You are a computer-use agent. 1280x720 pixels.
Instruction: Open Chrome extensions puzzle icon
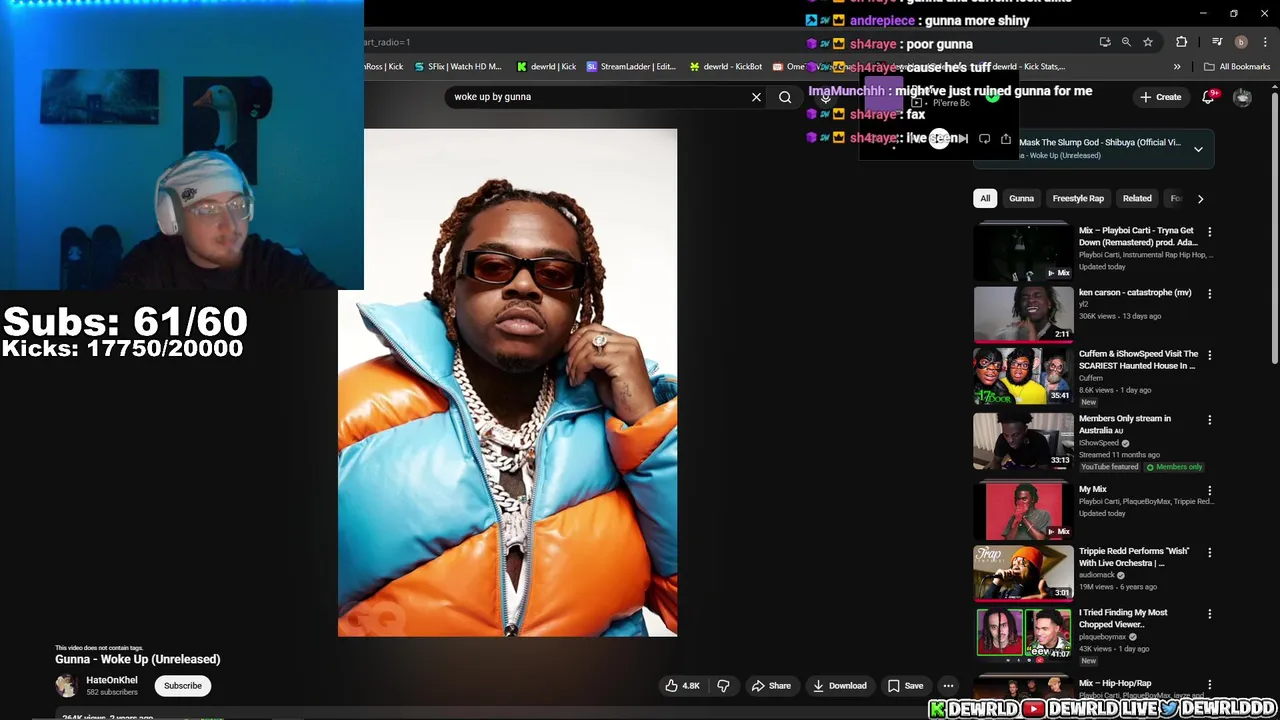1182,42
